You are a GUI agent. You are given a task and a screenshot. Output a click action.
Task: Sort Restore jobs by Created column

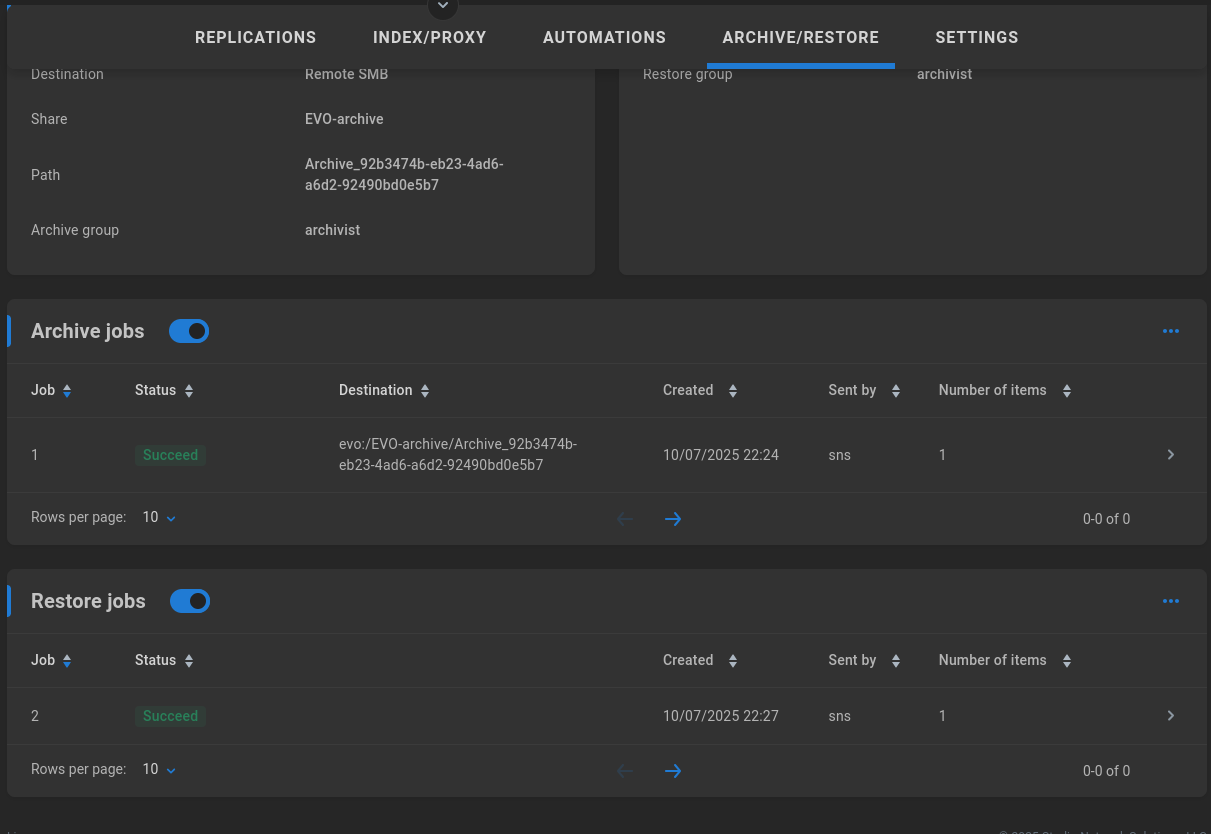tap(699, 660)
